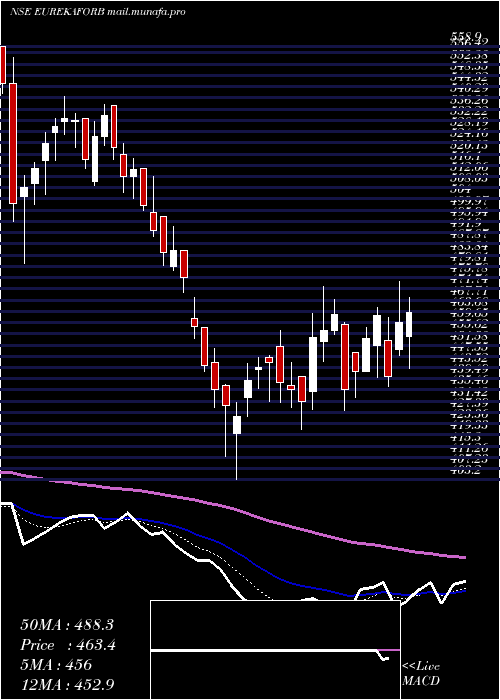Click the '499.97' price axis label
Screen dimensions: 500x700
click(468, 201)
